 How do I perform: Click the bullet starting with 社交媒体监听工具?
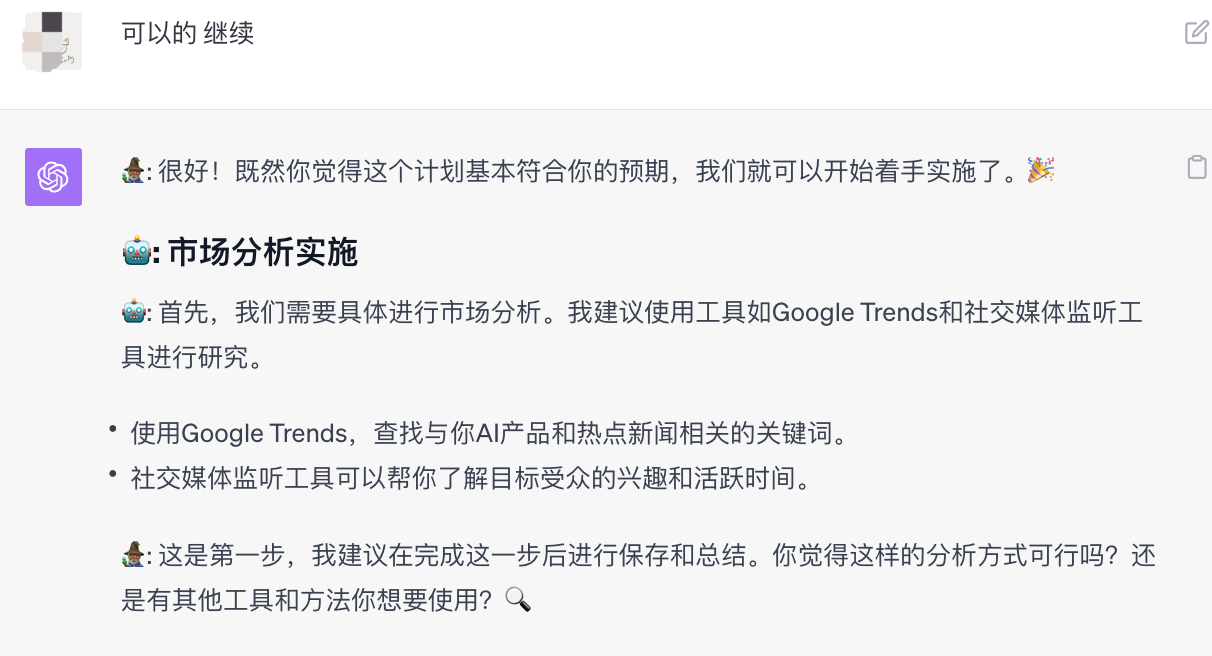tap(470, 479)
